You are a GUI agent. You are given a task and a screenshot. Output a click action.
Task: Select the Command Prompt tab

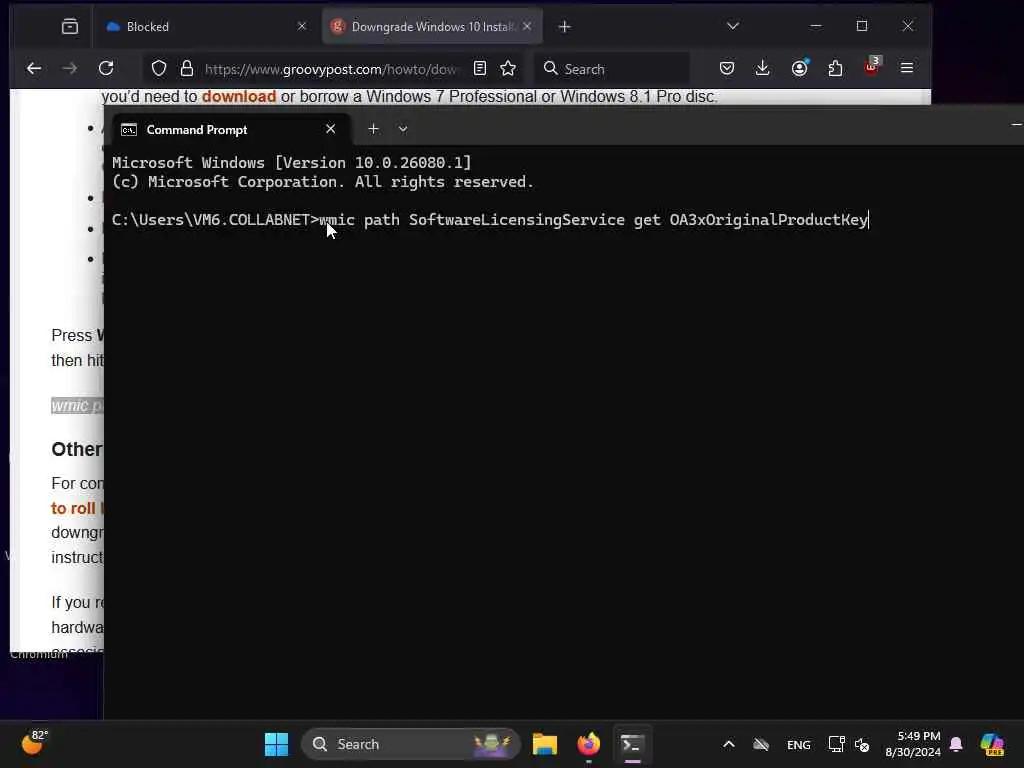pos(232,129)
